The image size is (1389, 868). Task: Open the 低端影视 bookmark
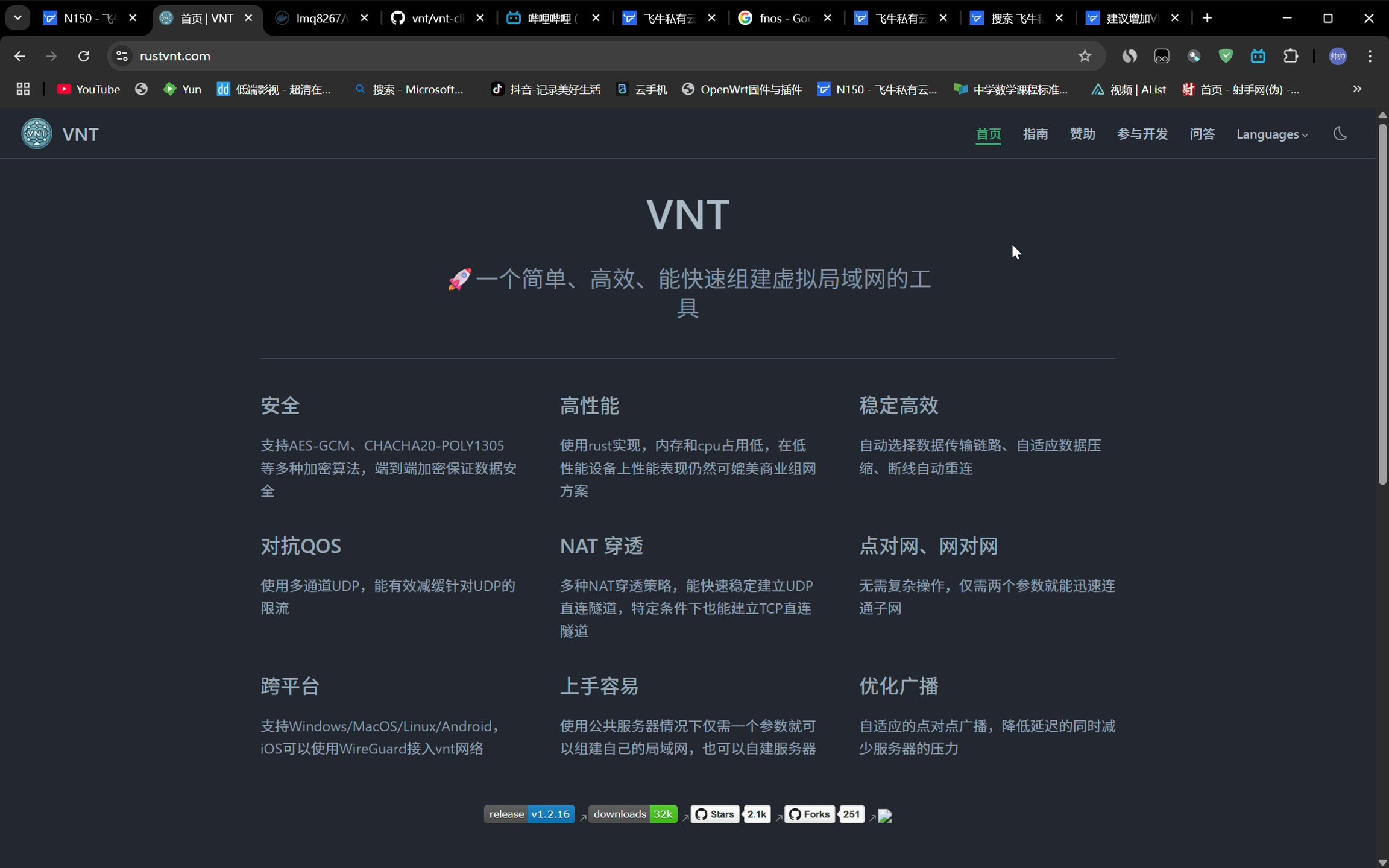(x=274, y=89)
